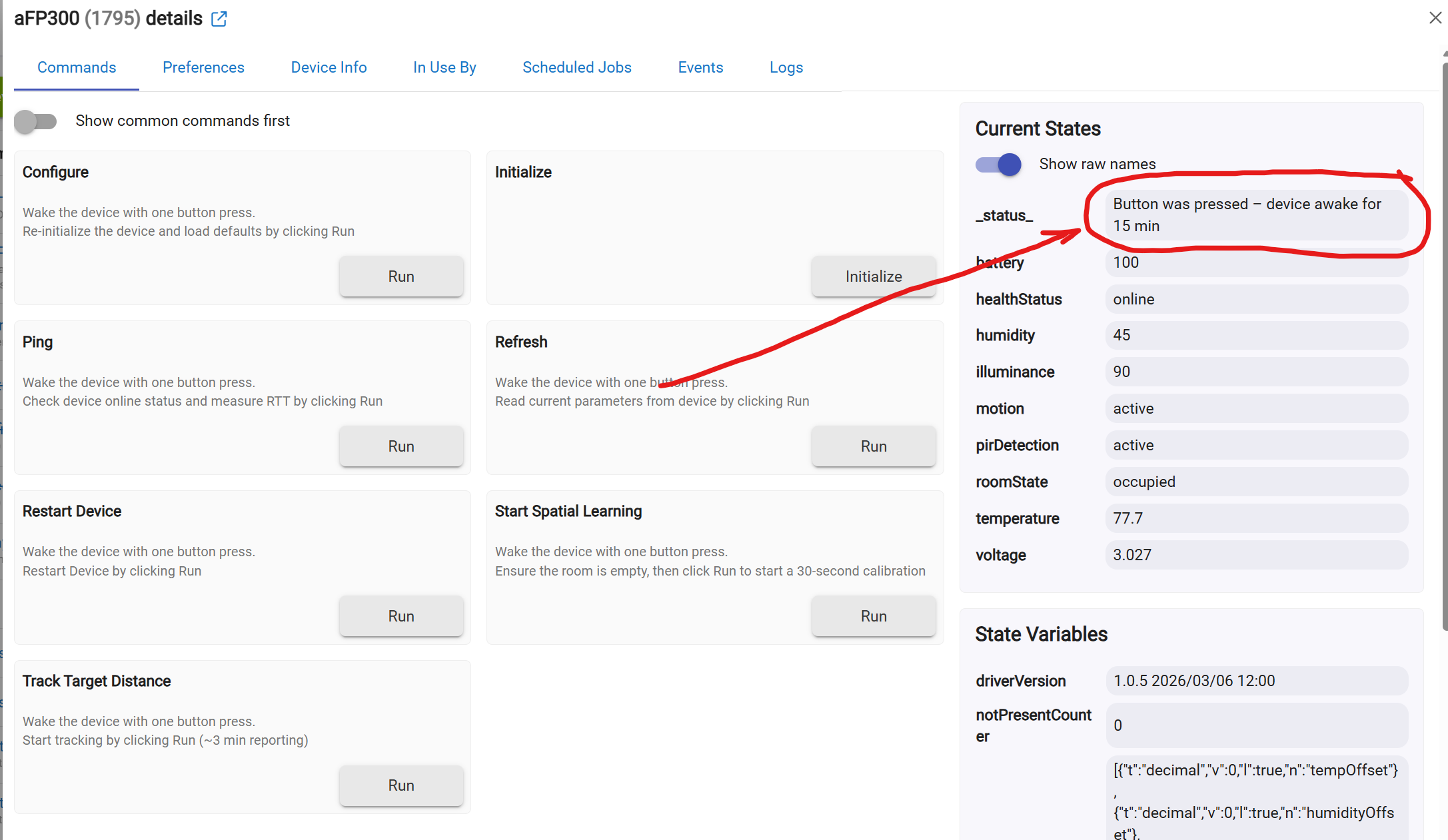
Task: Run the Configure command
Action: tap(401, 276)
